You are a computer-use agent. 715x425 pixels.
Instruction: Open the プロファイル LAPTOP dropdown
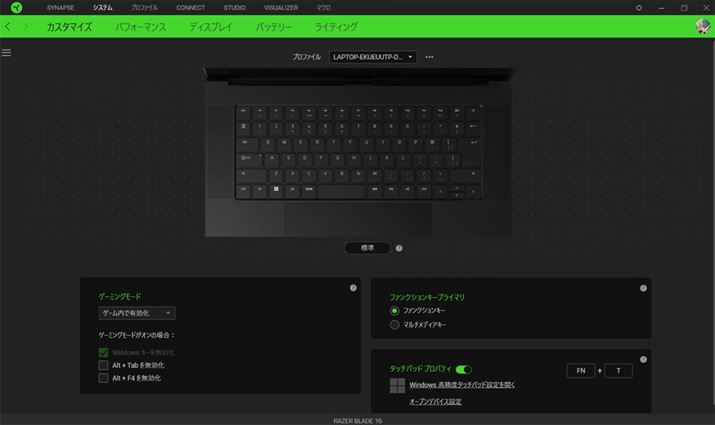pyautogui.click(x=373, y=57)
